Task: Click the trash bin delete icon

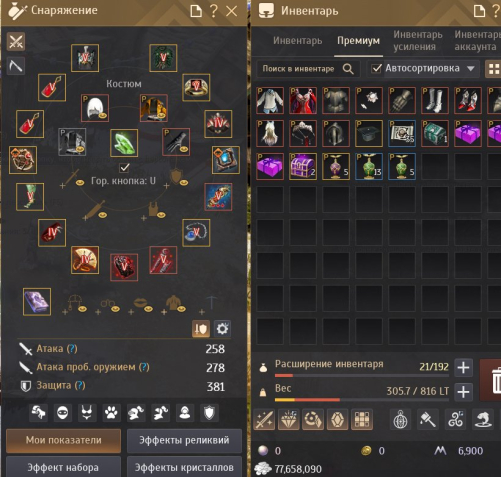Action: [497, 380]
